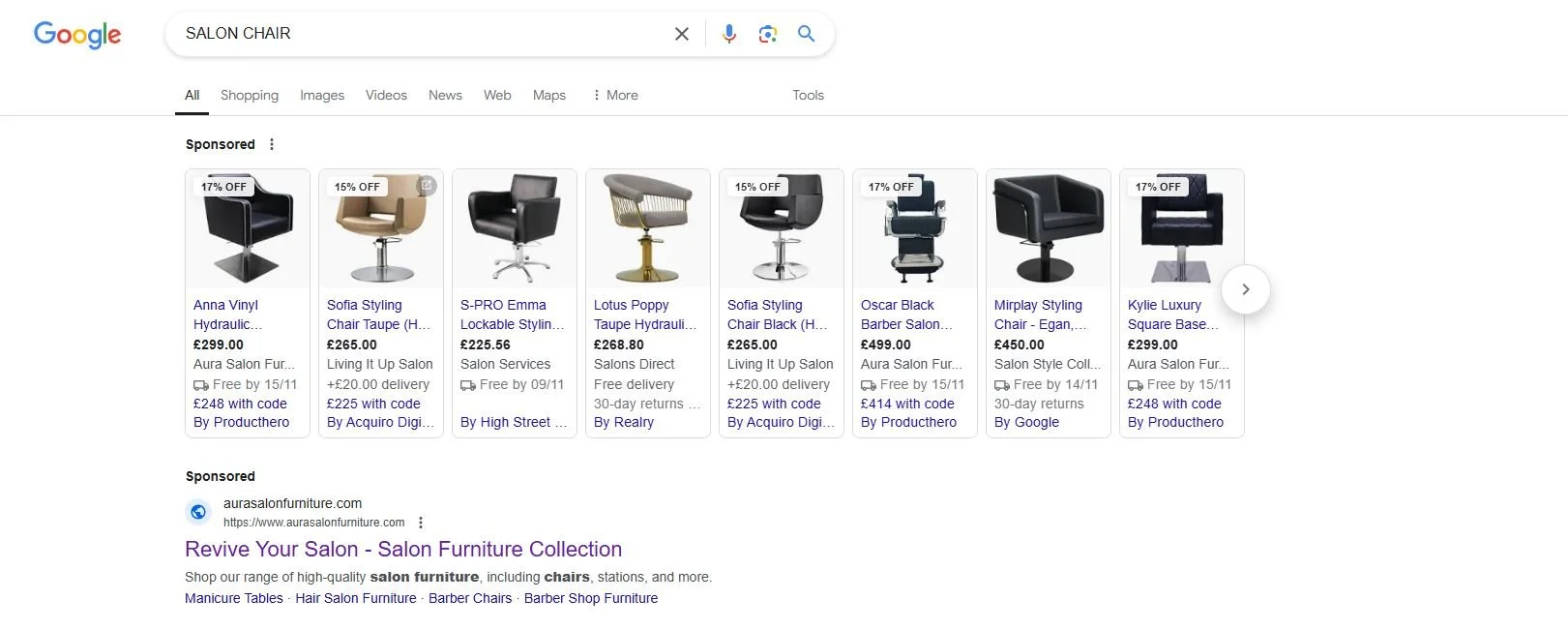Expand the More search filters menu
Image resolution: width=1568 pixels, height=630 pixels.
click(615, 95)
